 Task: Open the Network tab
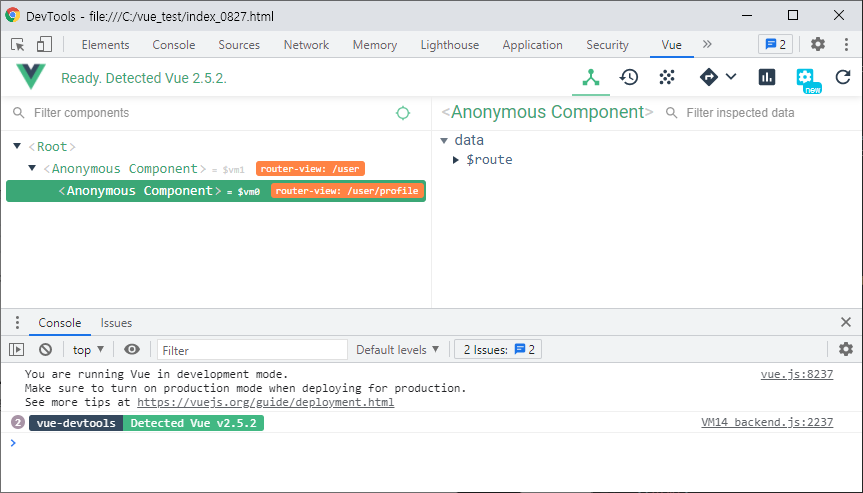306,45
